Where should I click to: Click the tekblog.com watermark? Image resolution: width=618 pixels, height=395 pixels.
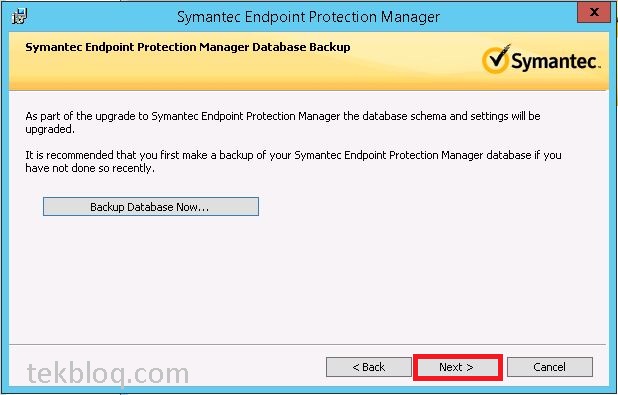(x=108, y=373)
